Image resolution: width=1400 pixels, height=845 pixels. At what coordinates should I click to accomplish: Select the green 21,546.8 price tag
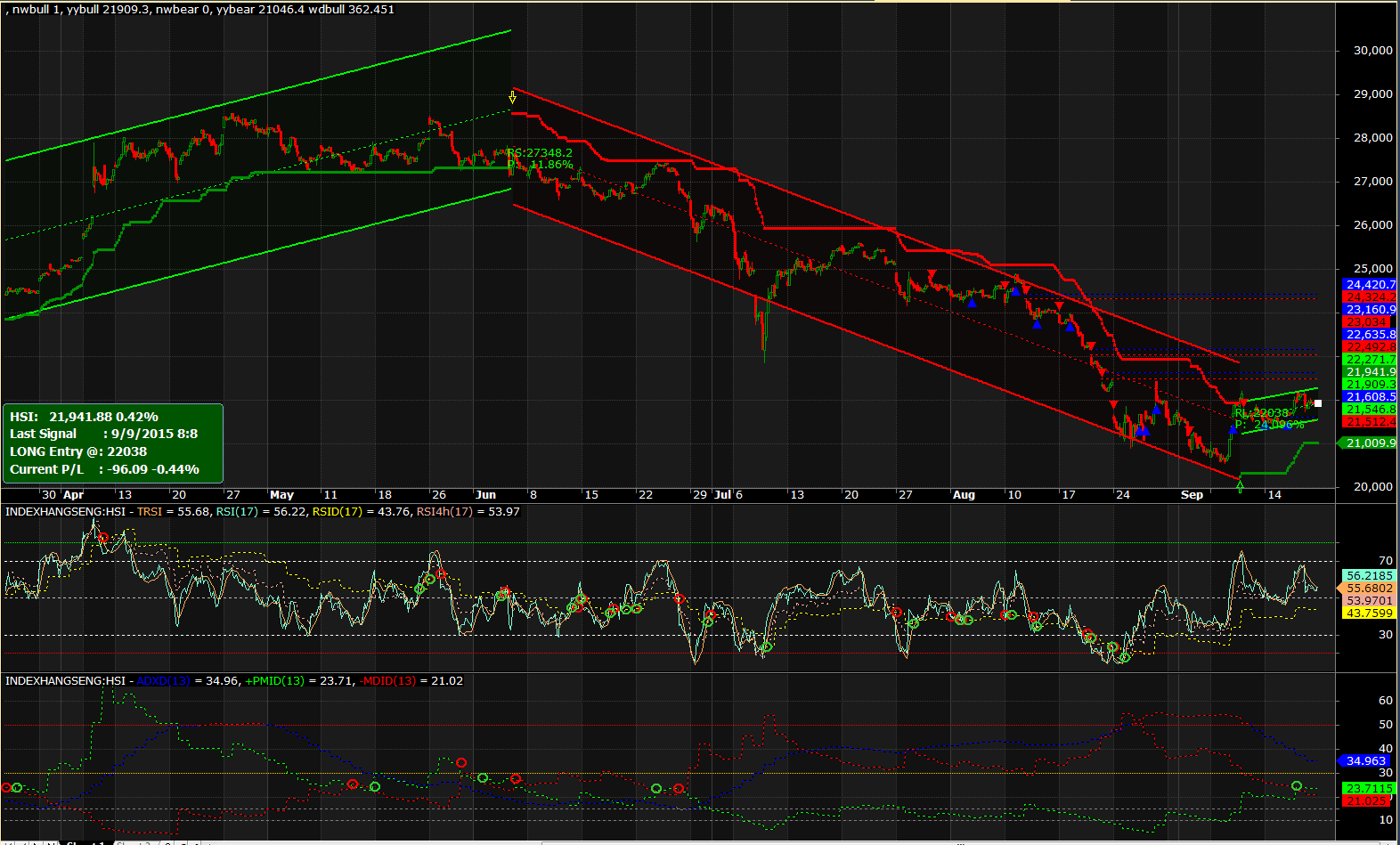click(1370, 409)
